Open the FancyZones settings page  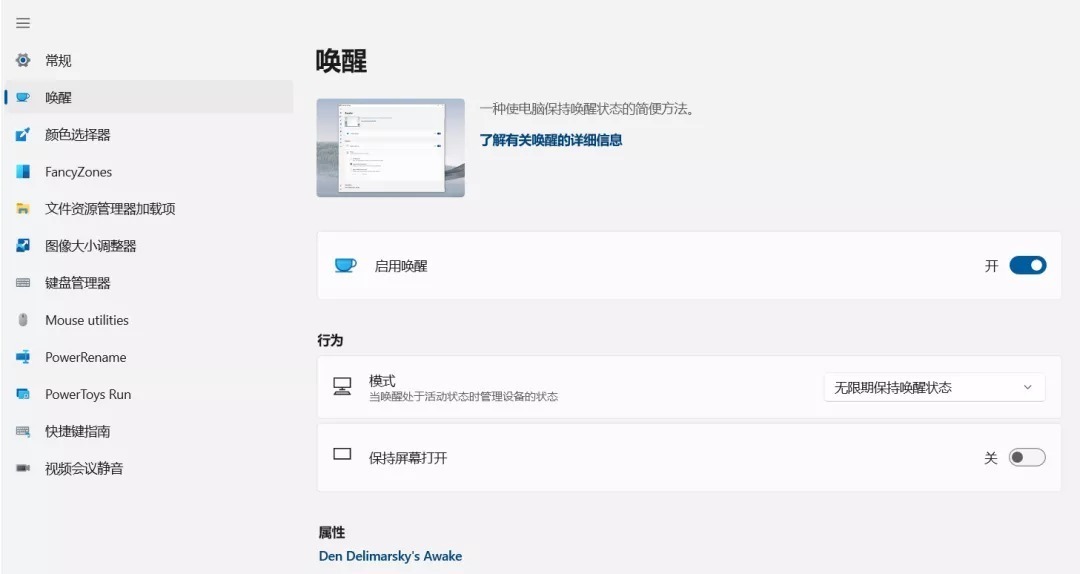(x=149, y=172)
